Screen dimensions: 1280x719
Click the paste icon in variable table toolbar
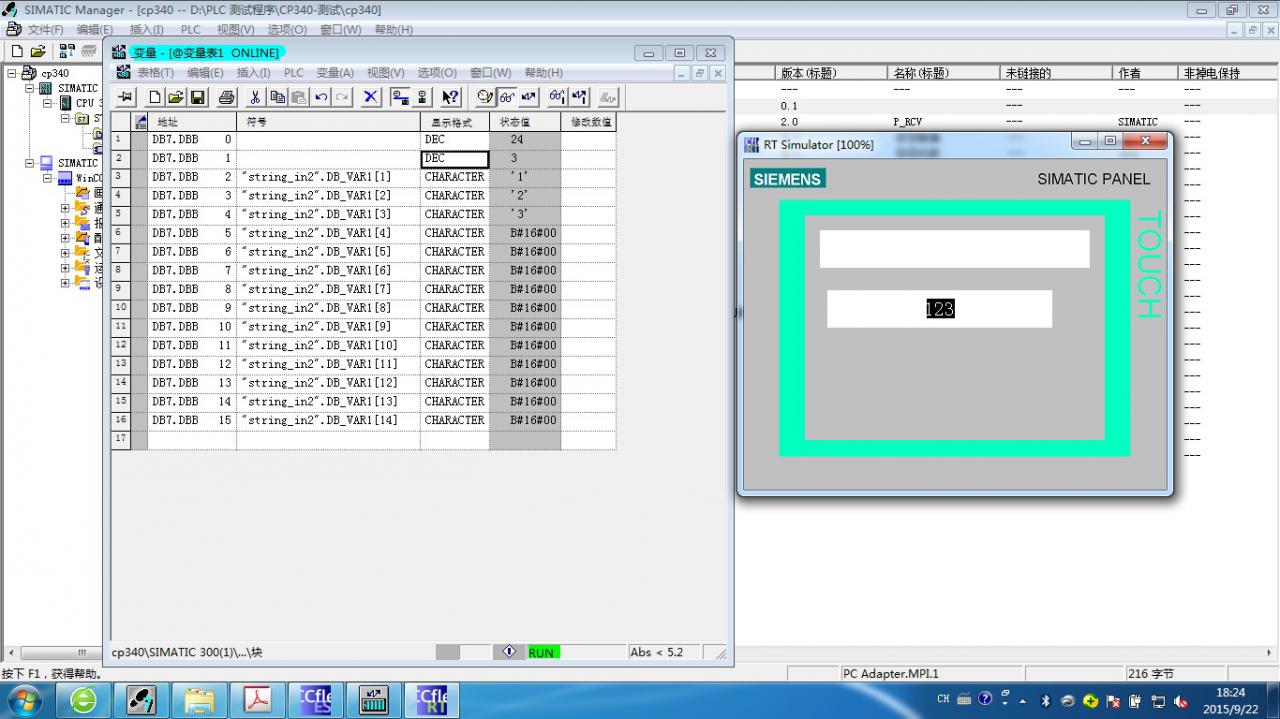pos(298,97)
